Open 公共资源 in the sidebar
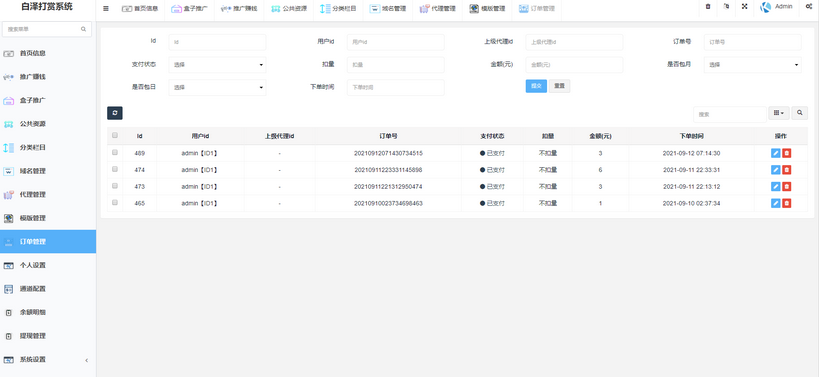The image size is (821, 377). [48, 124]
